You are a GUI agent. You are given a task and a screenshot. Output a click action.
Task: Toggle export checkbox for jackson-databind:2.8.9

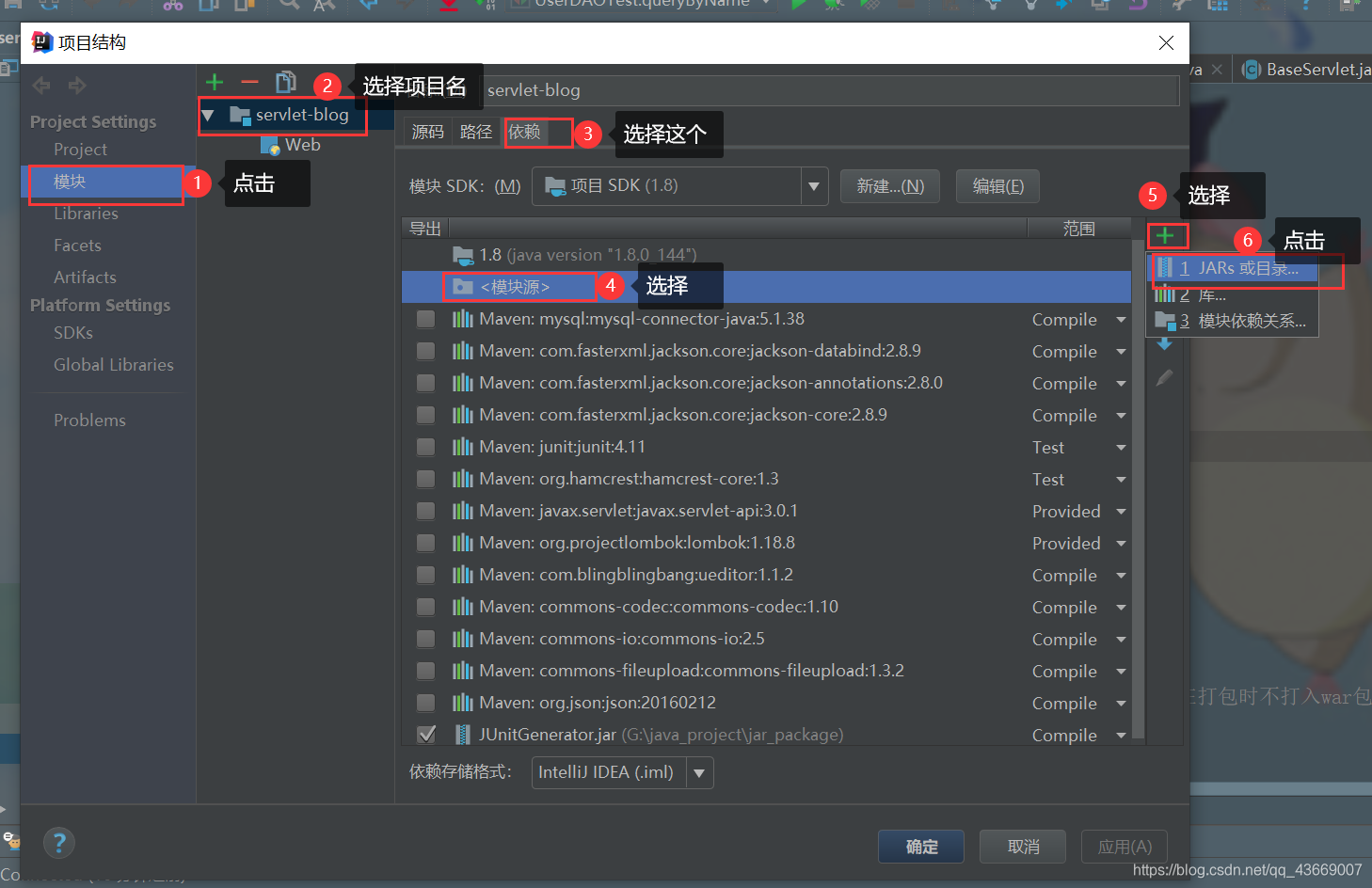(426, 351)
